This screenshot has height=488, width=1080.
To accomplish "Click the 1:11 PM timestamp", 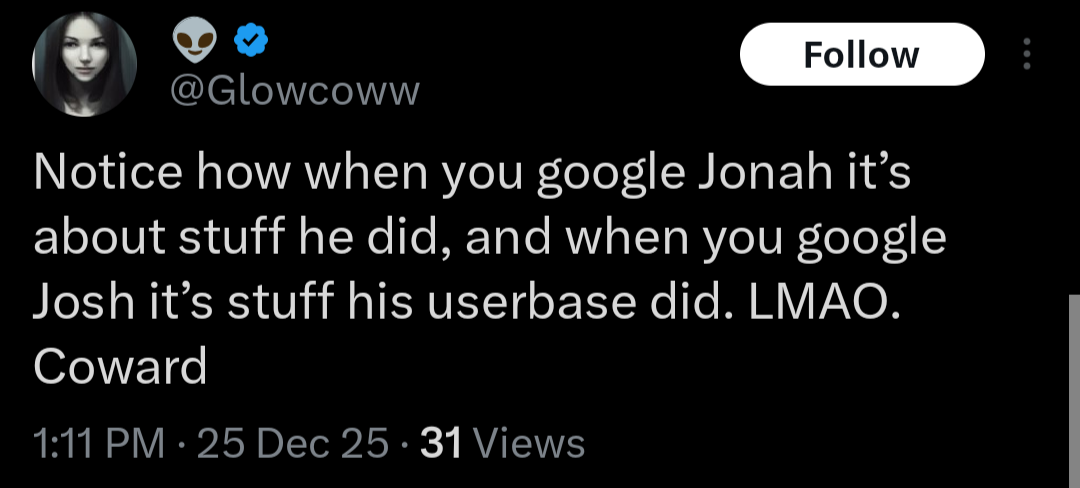I will point(98,442).
